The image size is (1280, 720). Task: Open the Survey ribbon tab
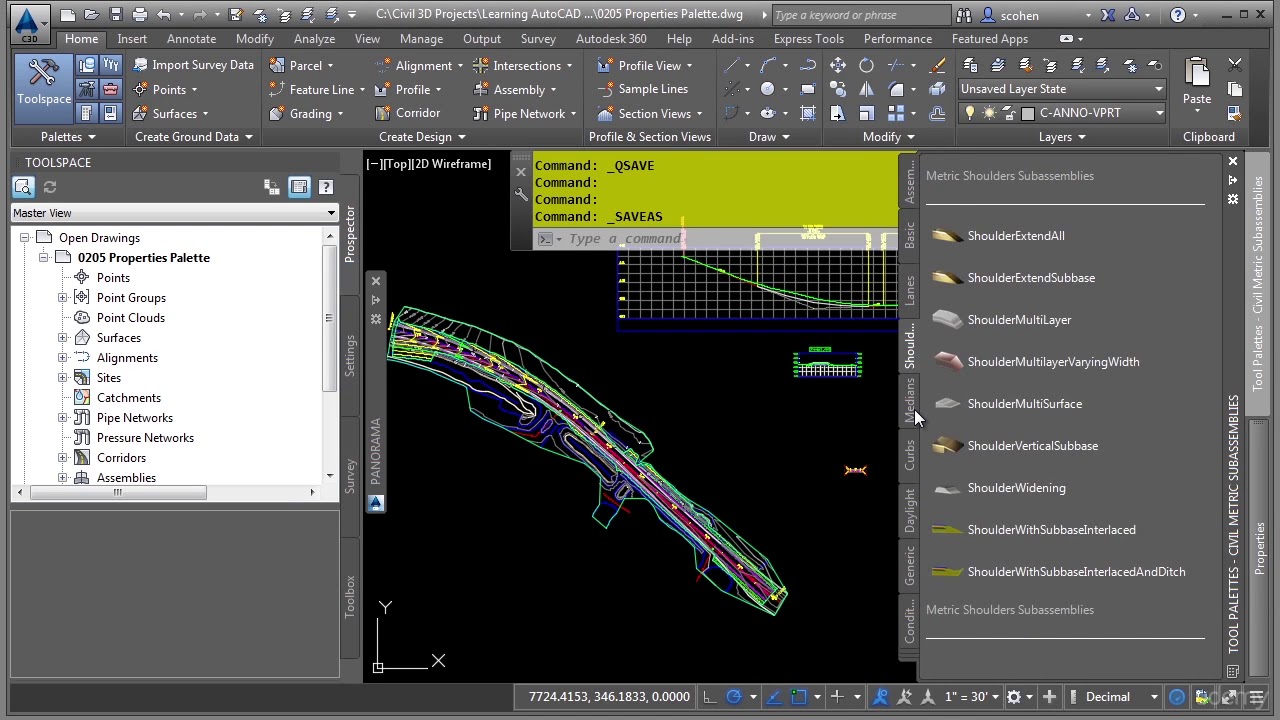538,39
